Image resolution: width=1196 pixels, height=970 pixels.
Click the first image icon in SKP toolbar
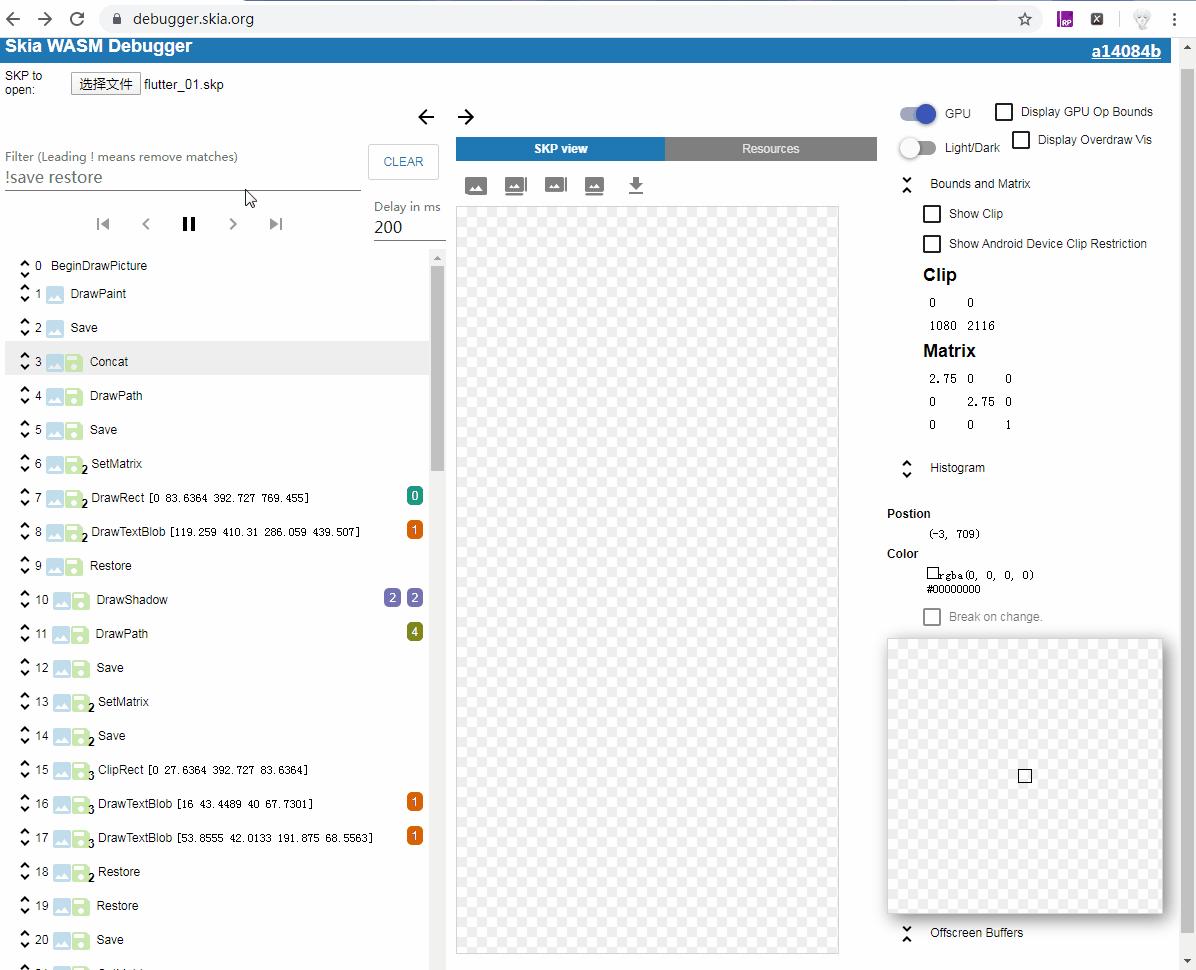pos(476,185)
